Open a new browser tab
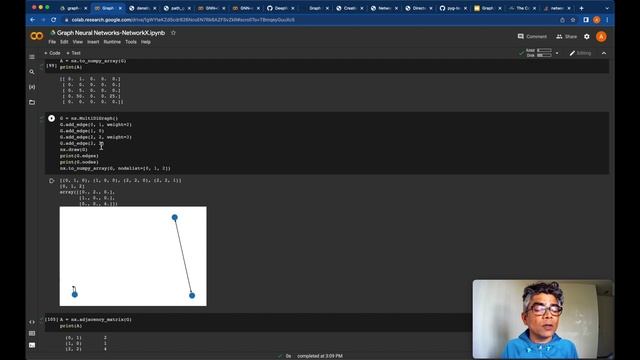640x360 pixels. click(581, 8)
